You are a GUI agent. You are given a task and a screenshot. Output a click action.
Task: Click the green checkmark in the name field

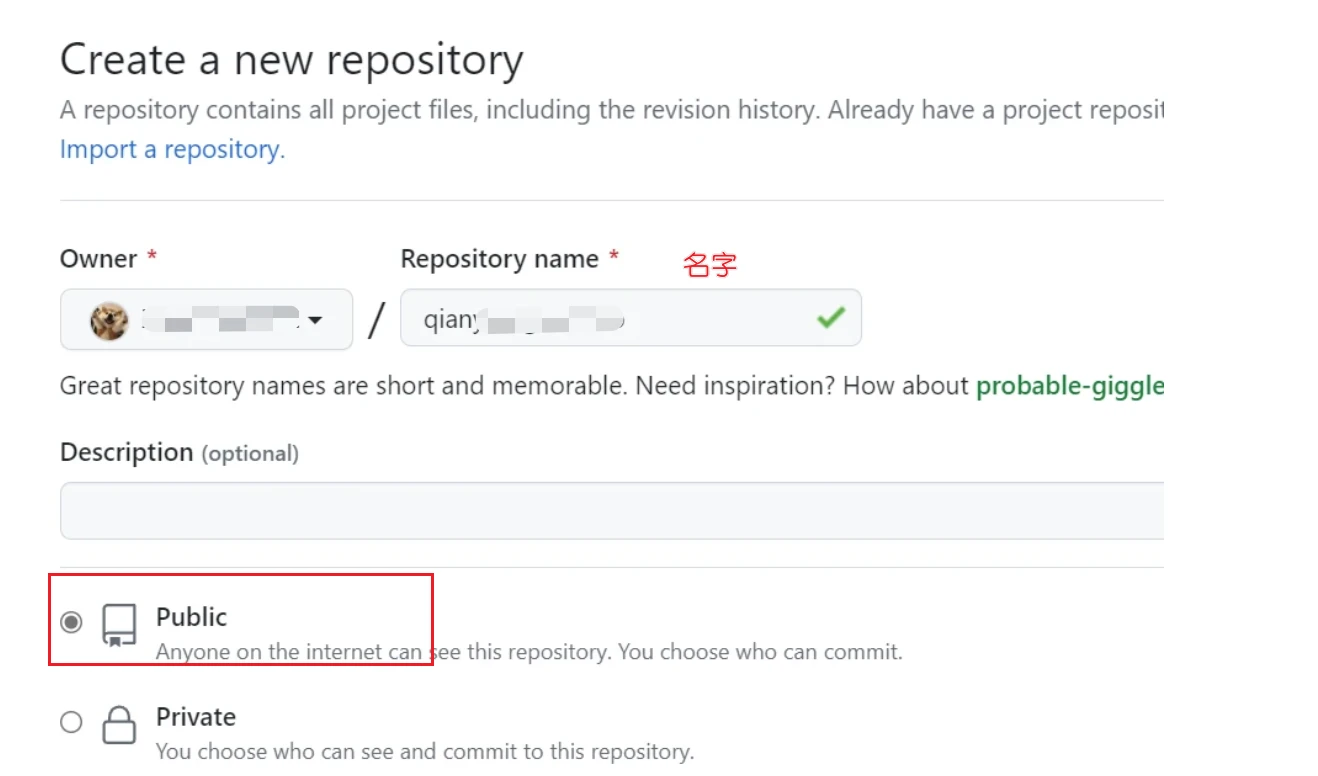tap(830, 318)
